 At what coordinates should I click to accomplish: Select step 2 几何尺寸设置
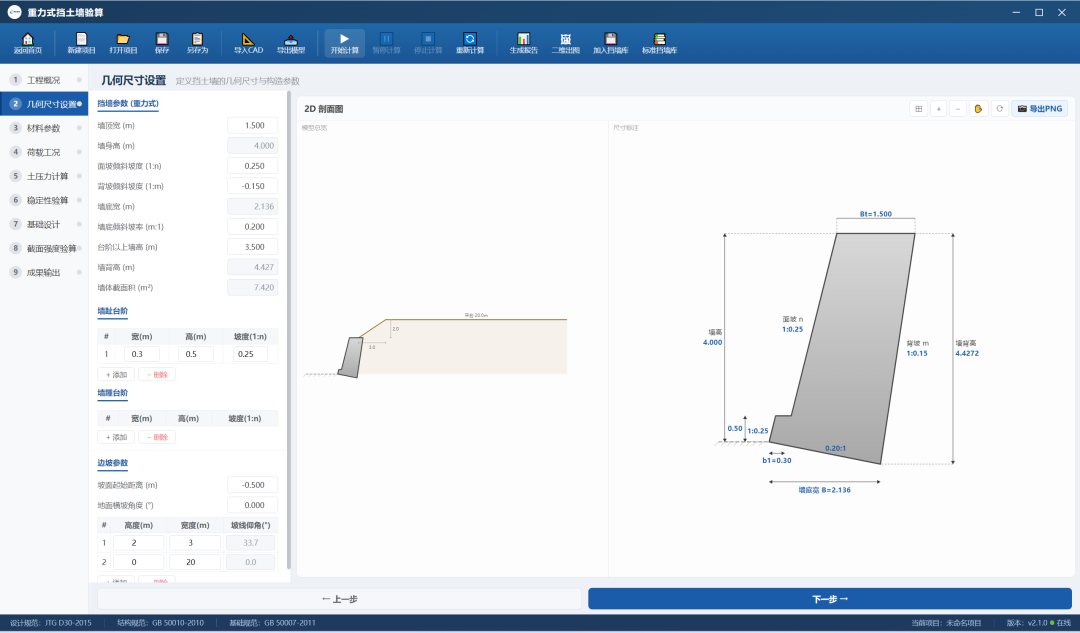(44, 104)
